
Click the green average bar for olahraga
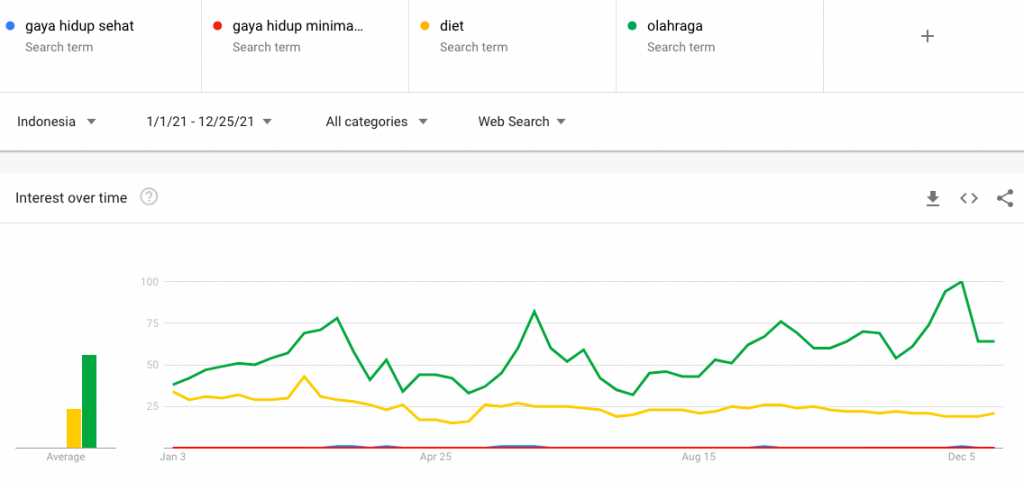point(89,401)
